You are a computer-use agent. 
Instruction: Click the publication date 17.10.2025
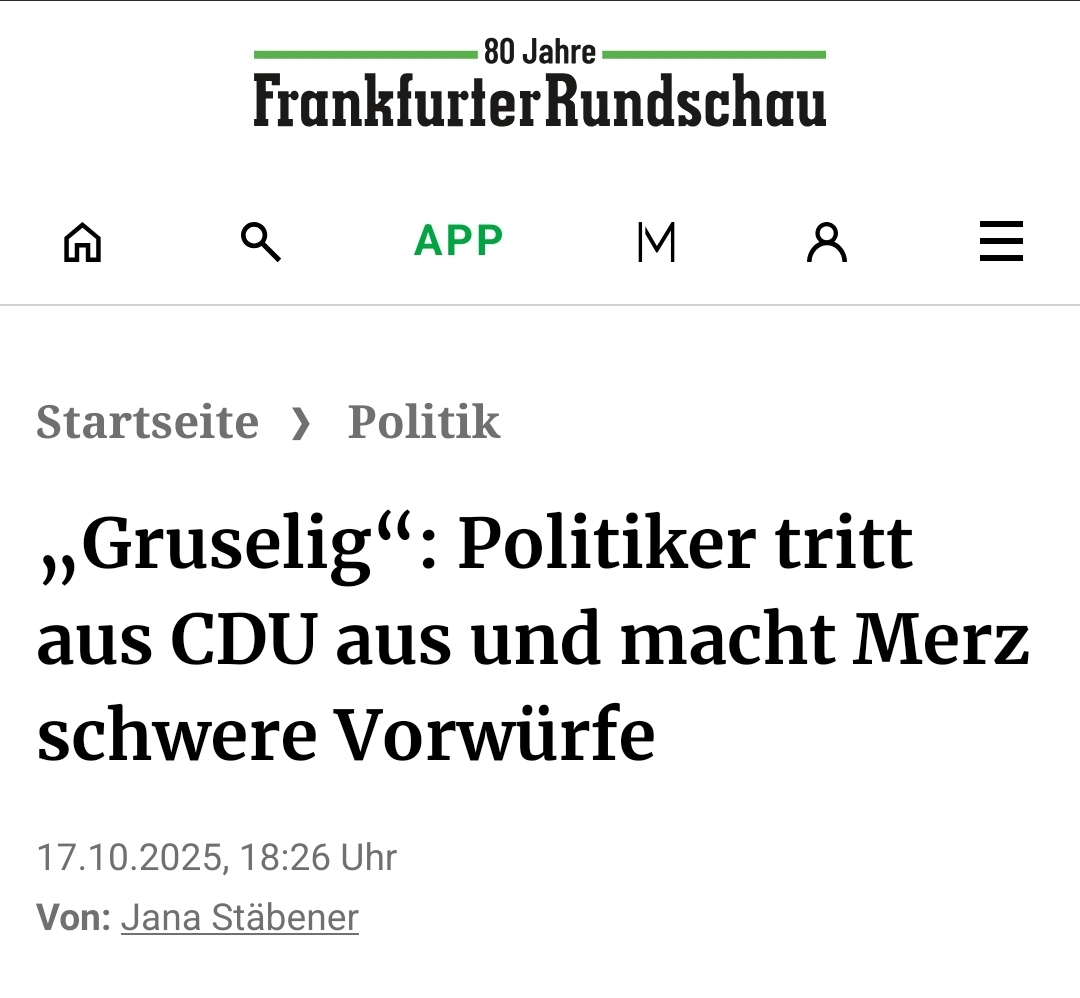coord(130,858)
